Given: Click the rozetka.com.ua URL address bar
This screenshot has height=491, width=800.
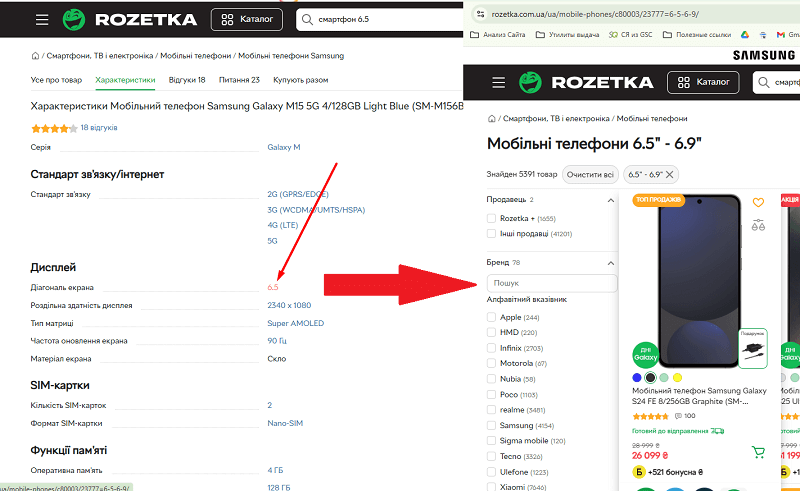Looking at the screenshot, I should coord(635,14).
